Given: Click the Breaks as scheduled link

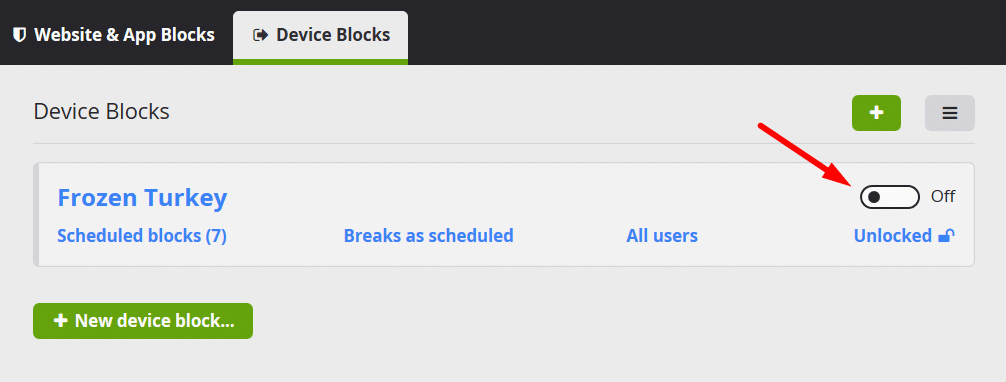Looking at the screenshot, I should coord(429,236).
